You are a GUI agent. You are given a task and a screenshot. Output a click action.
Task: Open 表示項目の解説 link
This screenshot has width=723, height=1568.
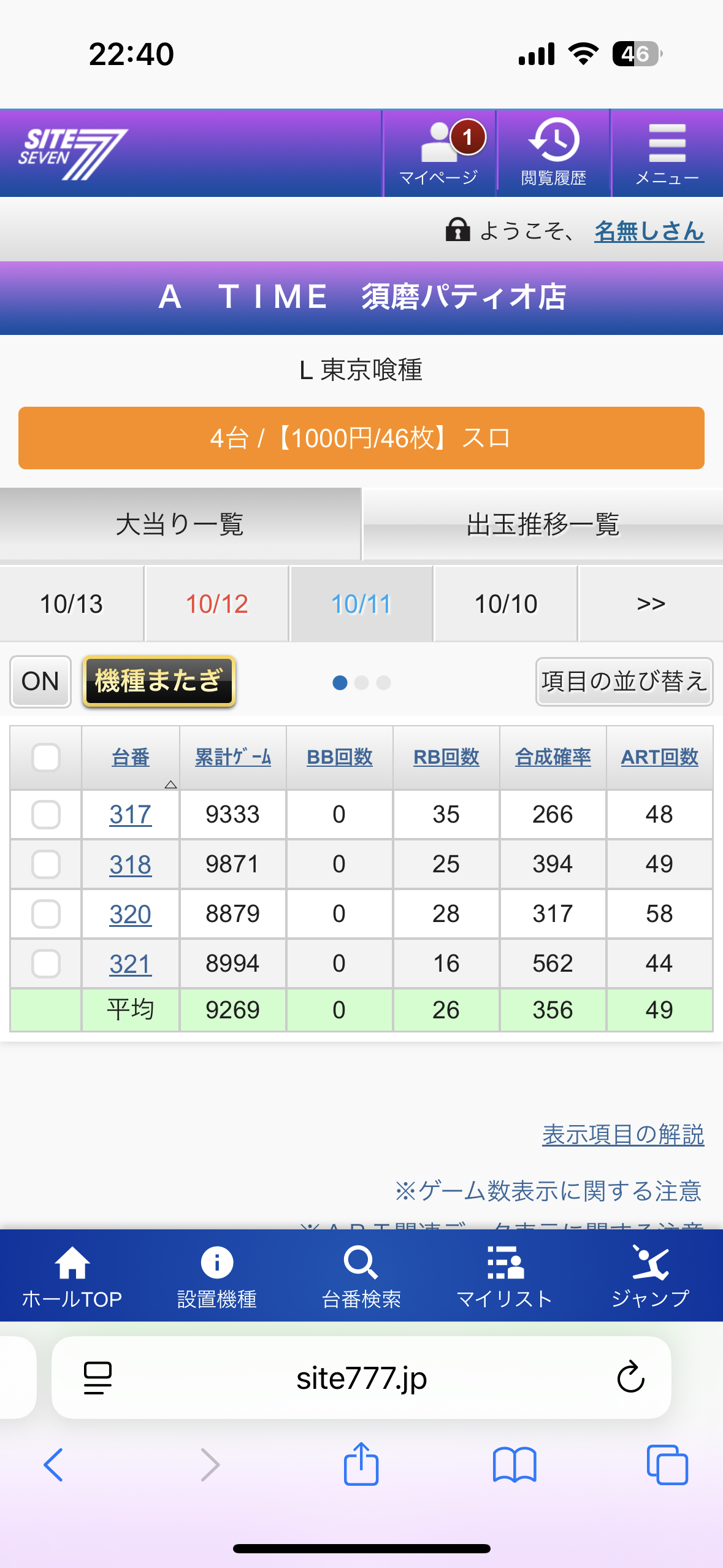pyautogui.click(x=622, y=1135)
